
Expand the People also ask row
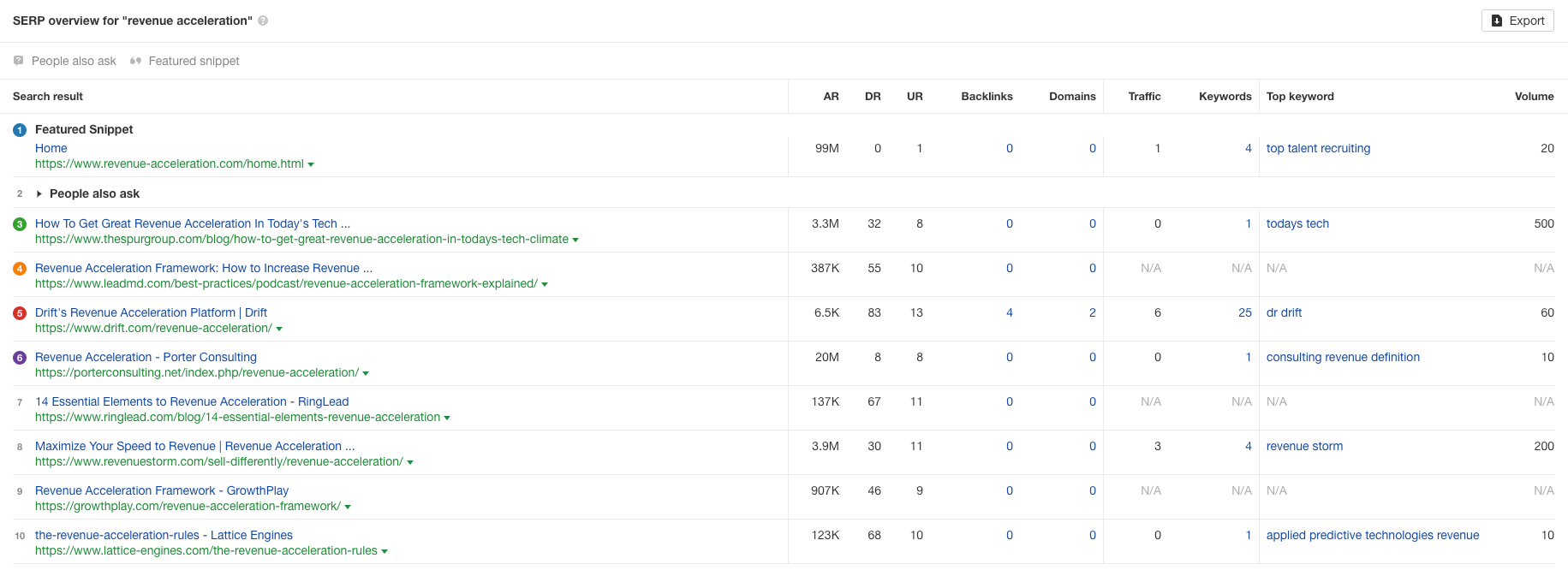point(39,193)
